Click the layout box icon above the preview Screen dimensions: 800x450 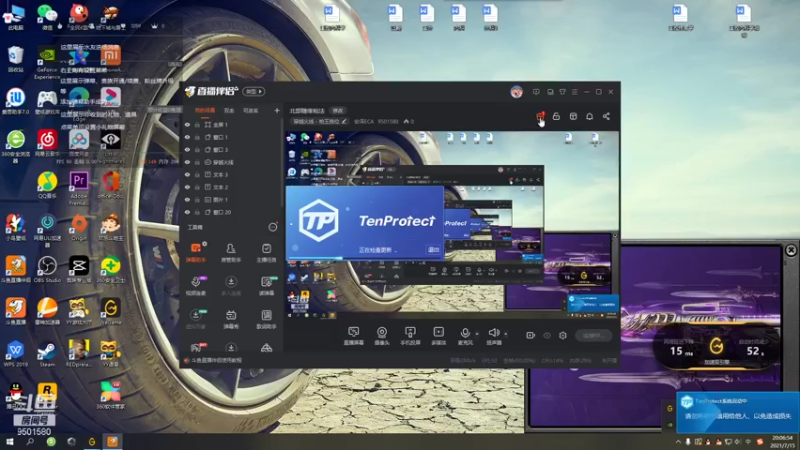573,116
